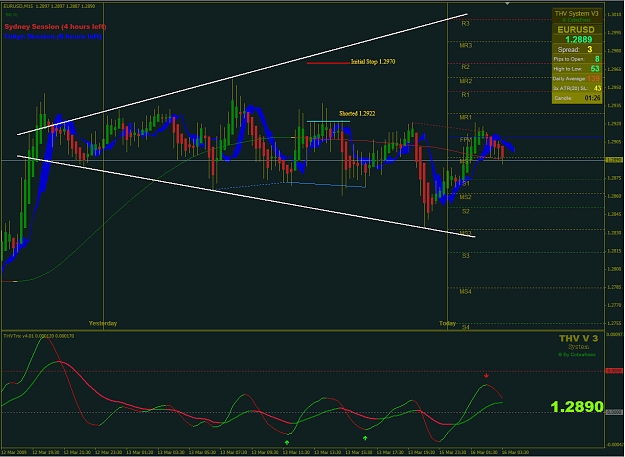
Task: Click the THVTrix v4.01 indicator label
Action: pos(39,336)
